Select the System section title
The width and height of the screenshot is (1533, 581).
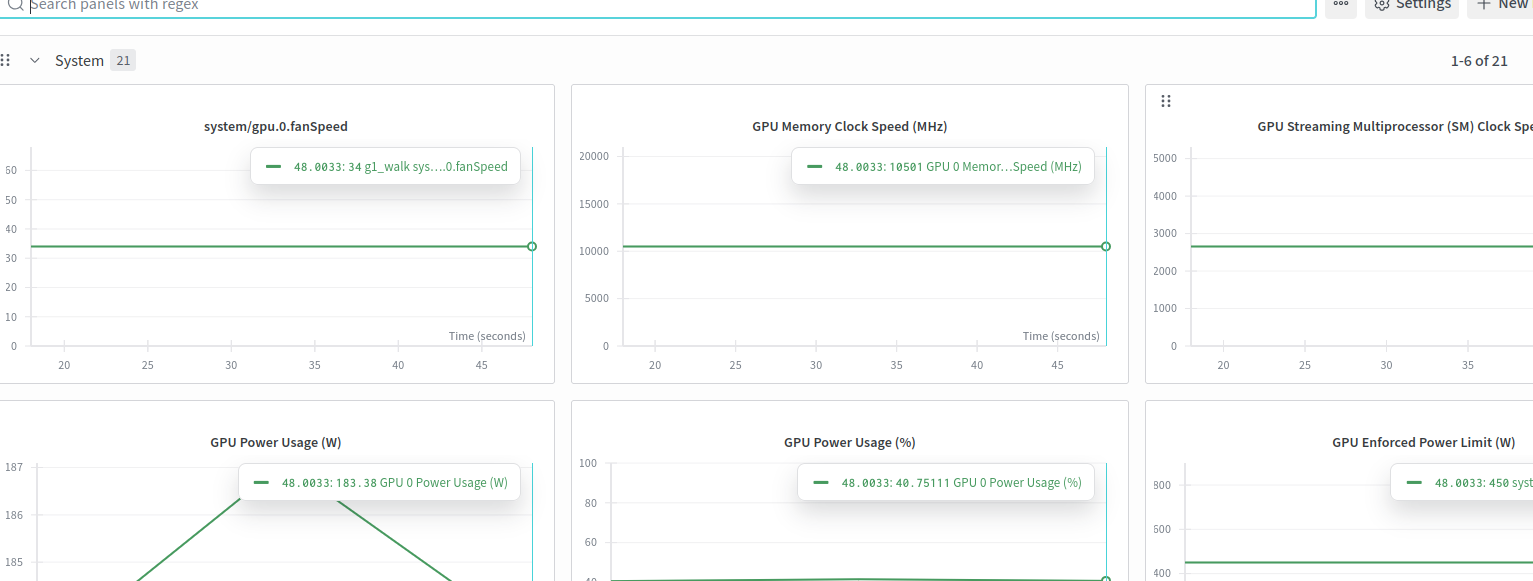coord(79,61)
